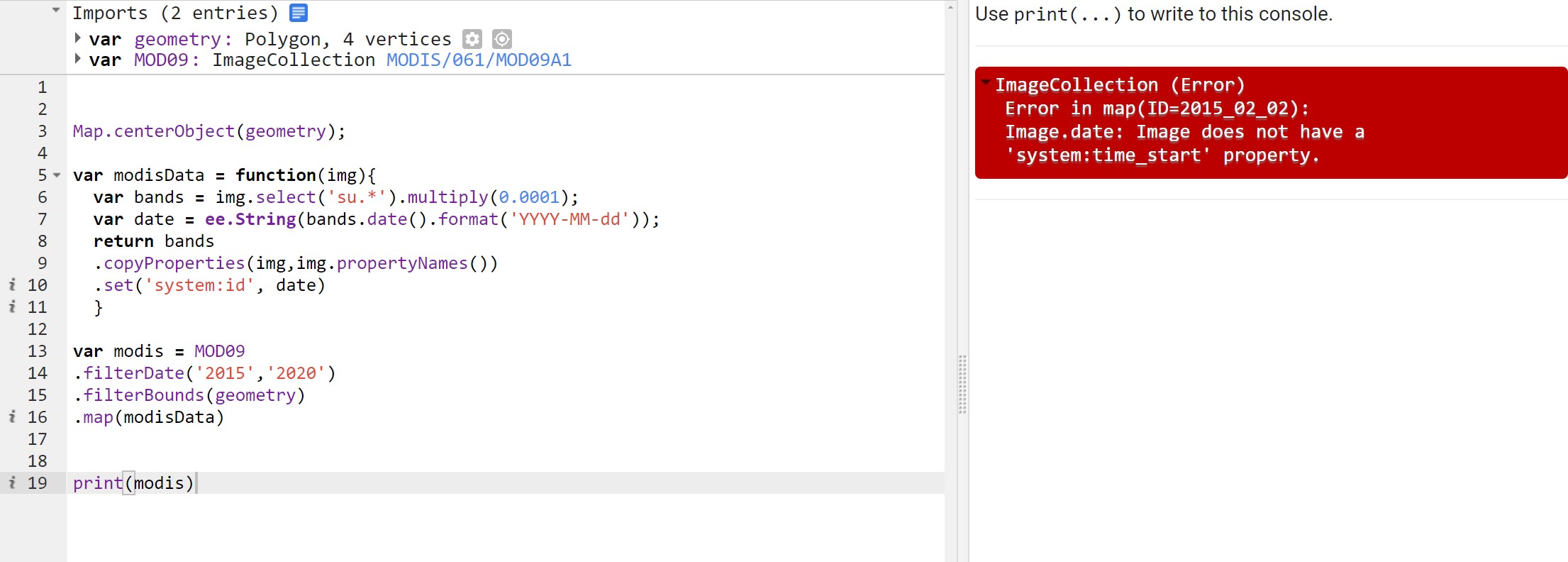
Task: Click 'var modis = MOD09' line
Action: (159, 351)
